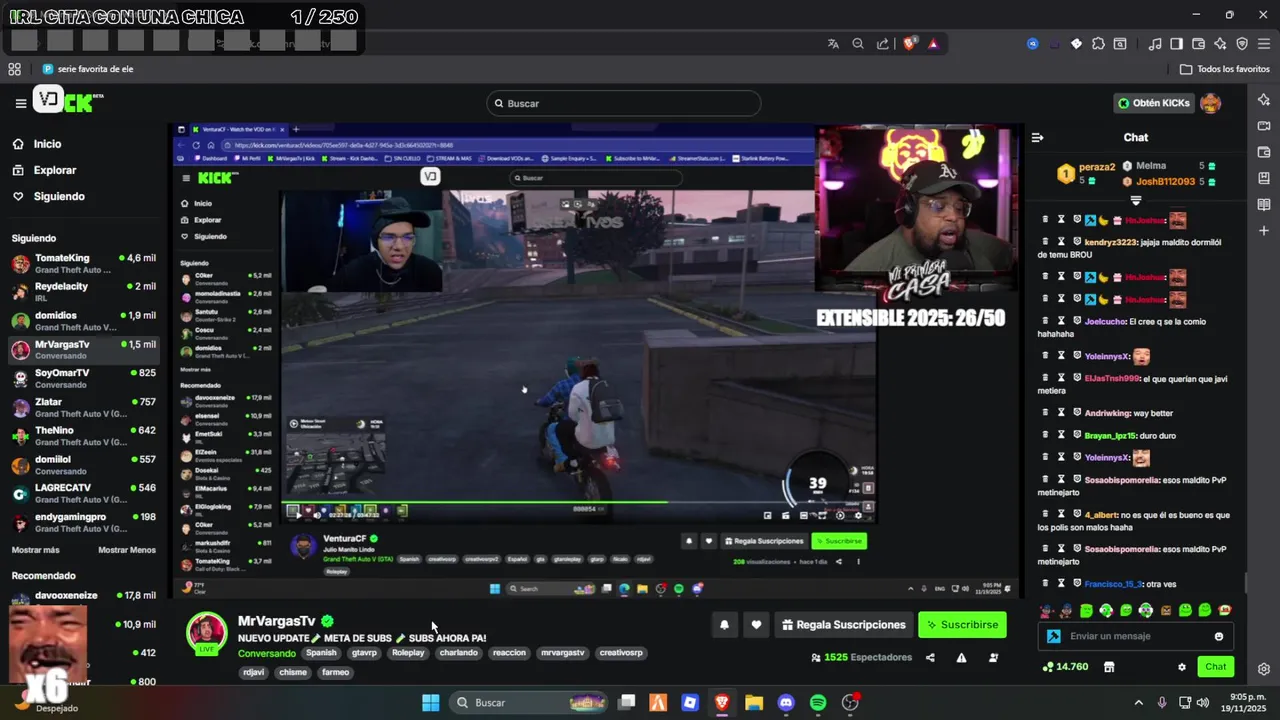The width and height of the screenshot is (1280, 720).
Task: Toggle the follow heart for MrVargasTv
Action: pos(756,625)
